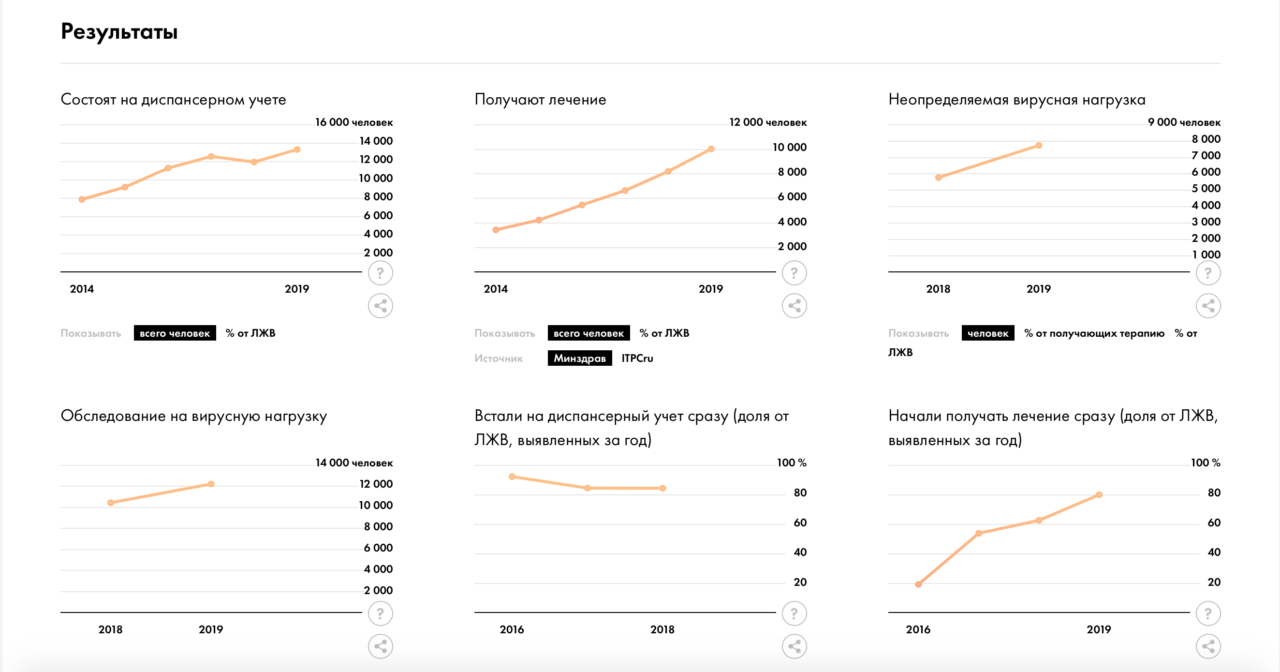The height and width of the screenshot is (672, 1280).
Task: Share the «Обследование на вирусную нагрузку» chart
Action: pyautogui.click(x=380, y=646)
